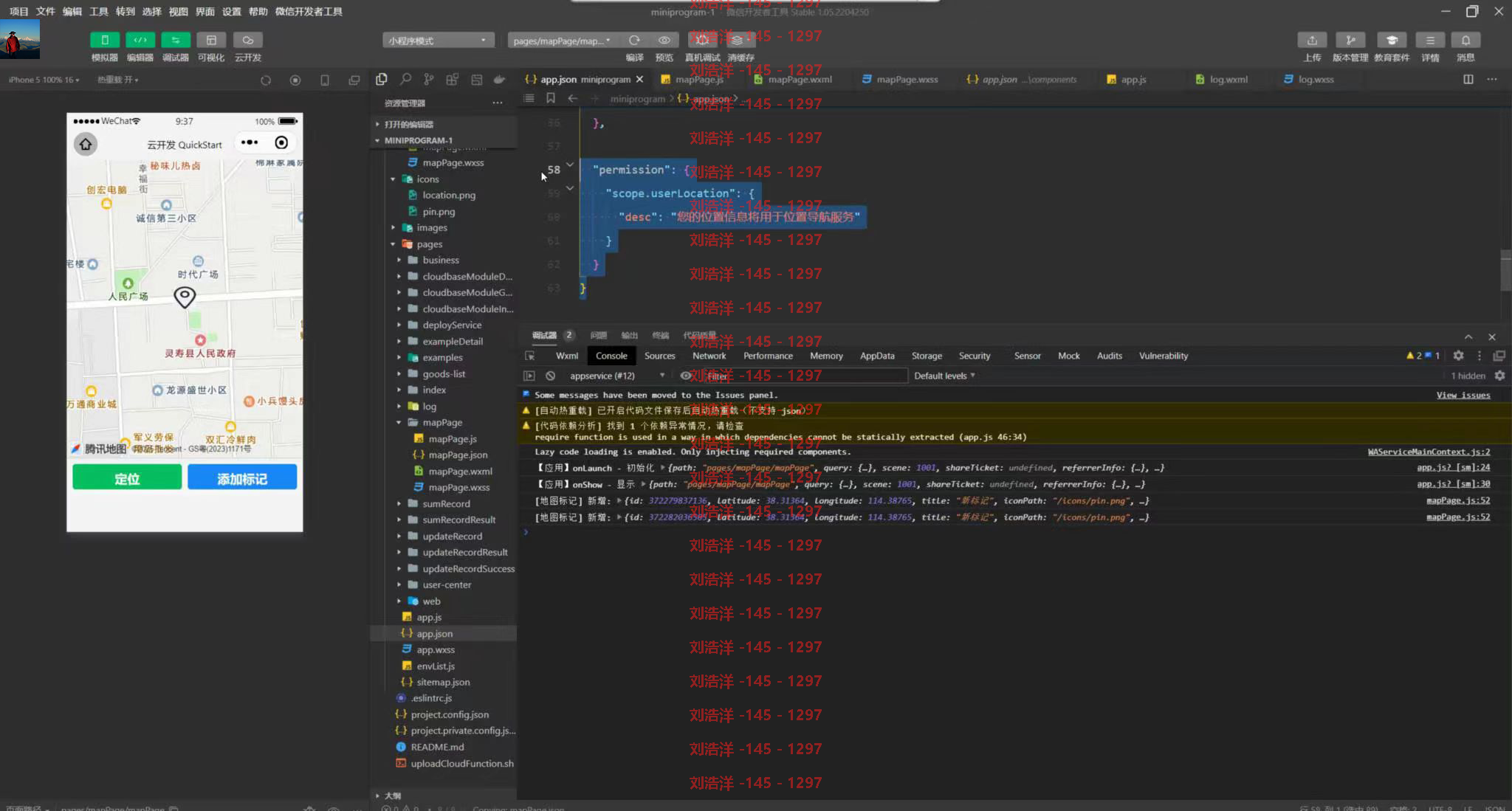Click the 添加标记 blue button

pos(242,478)
